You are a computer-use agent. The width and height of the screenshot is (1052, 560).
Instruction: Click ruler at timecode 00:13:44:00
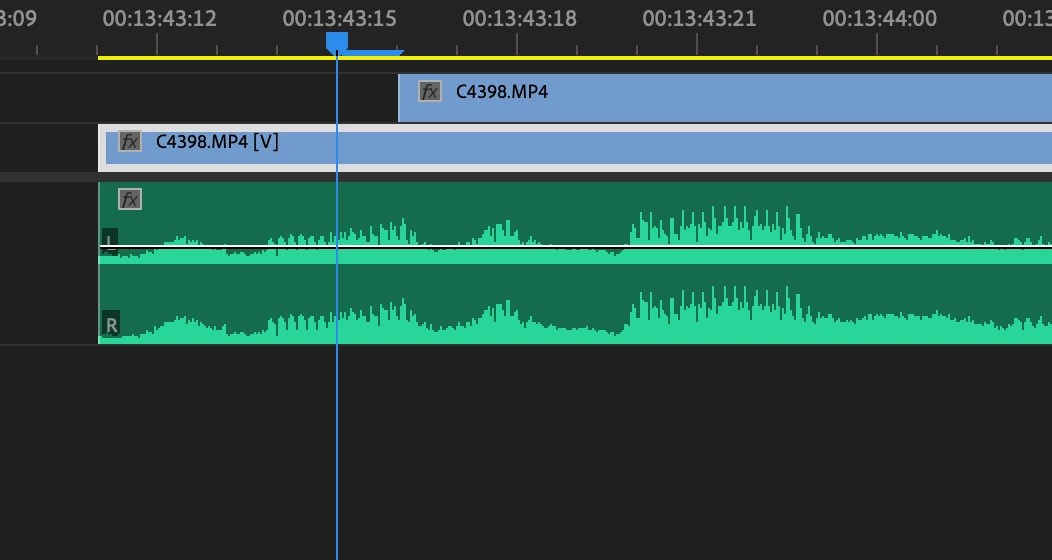[880, 19]
